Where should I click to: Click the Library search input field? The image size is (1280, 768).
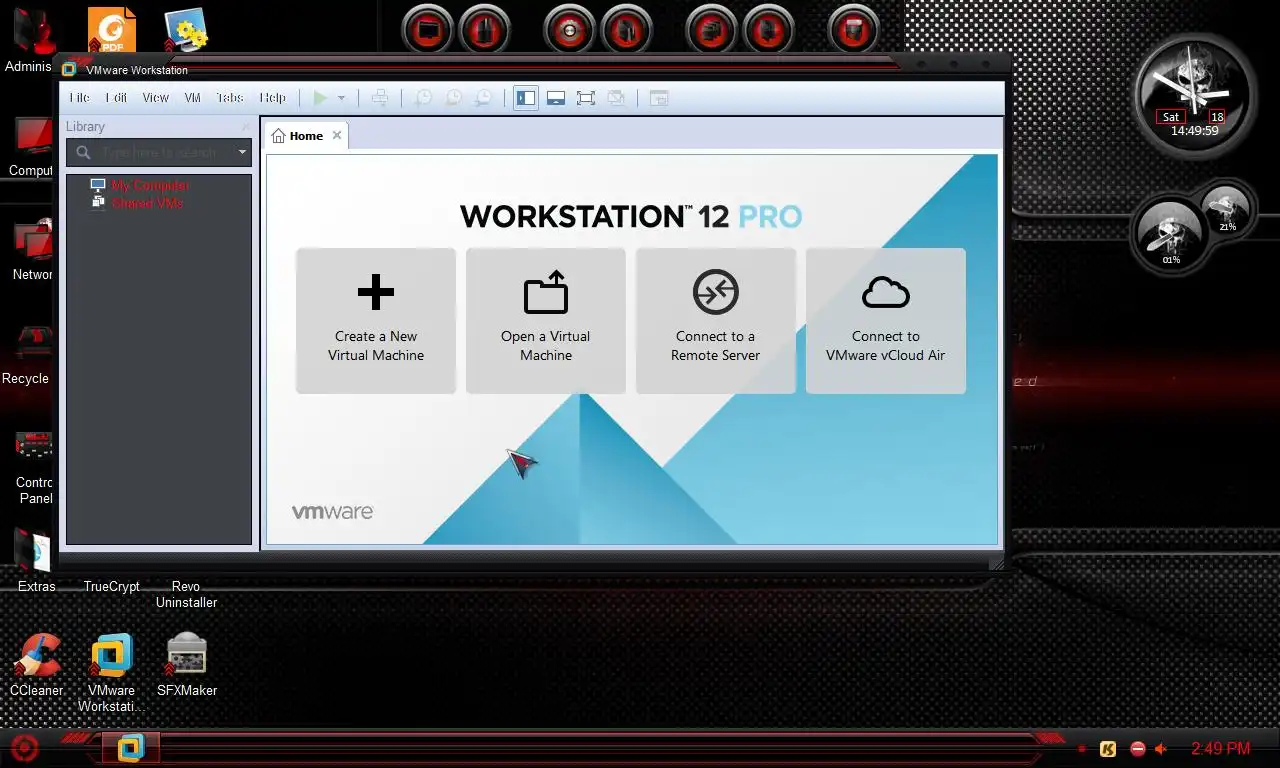coord(160,152)
